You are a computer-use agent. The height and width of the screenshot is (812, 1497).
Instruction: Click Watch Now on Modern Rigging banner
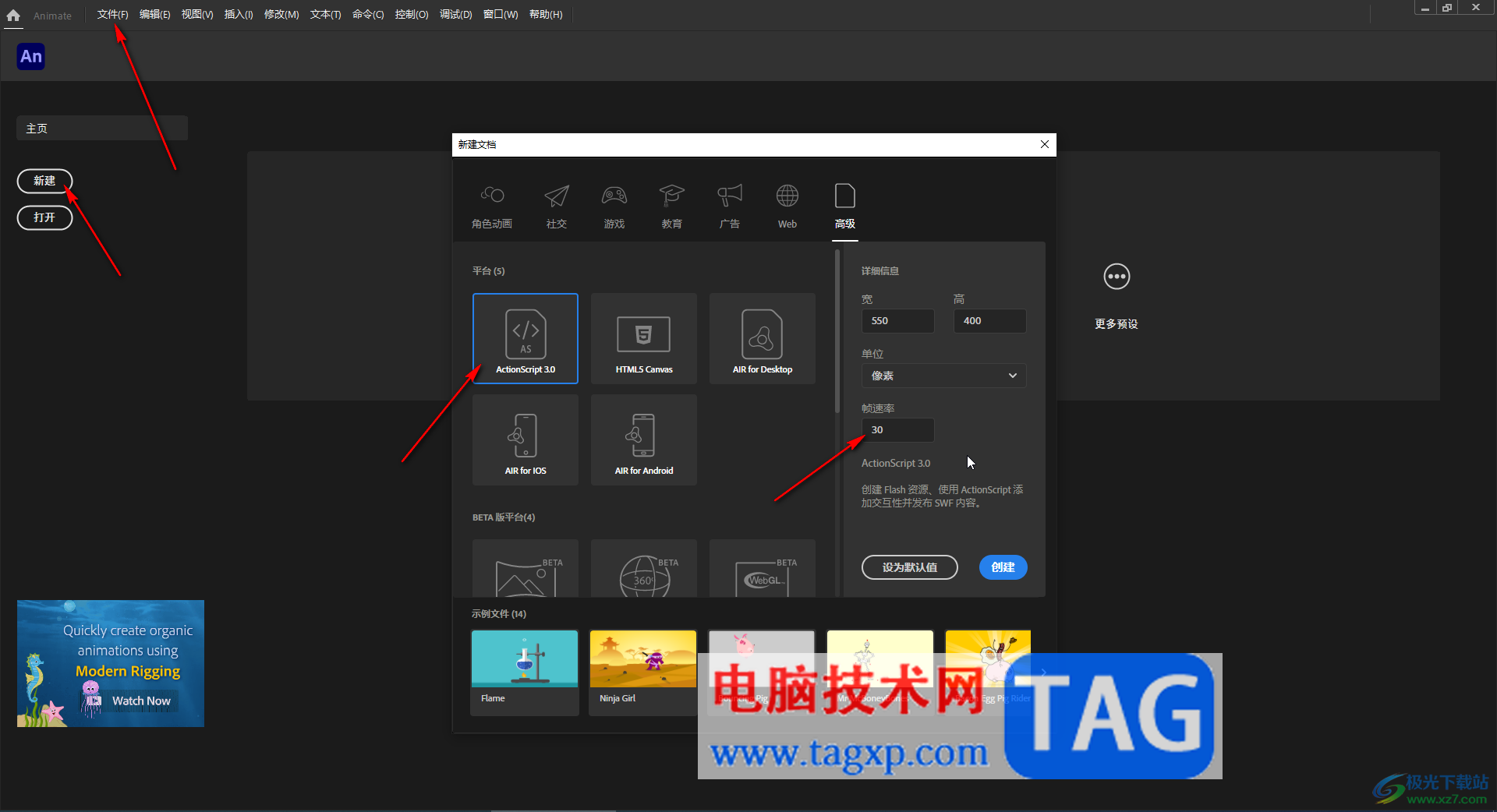(x=141, y=701)
